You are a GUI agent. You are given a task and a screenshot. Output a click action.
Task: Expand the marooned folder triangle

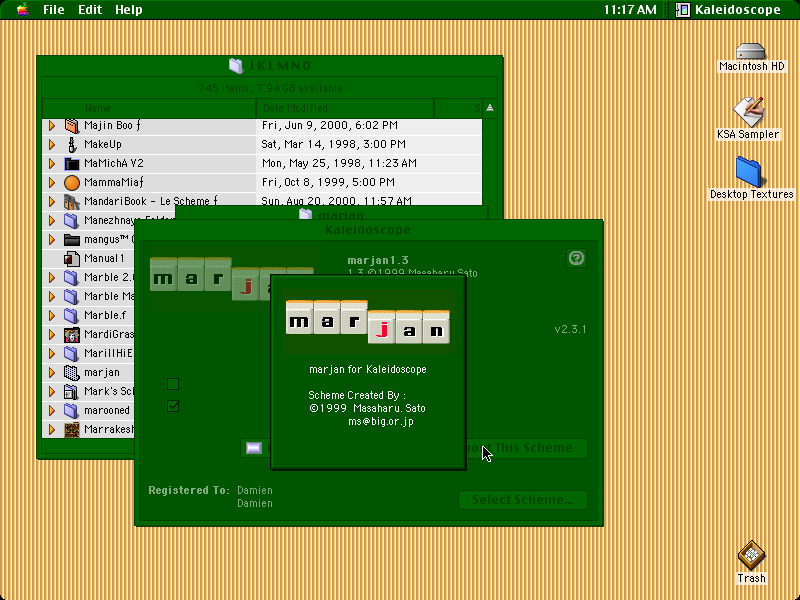[52, 411]
